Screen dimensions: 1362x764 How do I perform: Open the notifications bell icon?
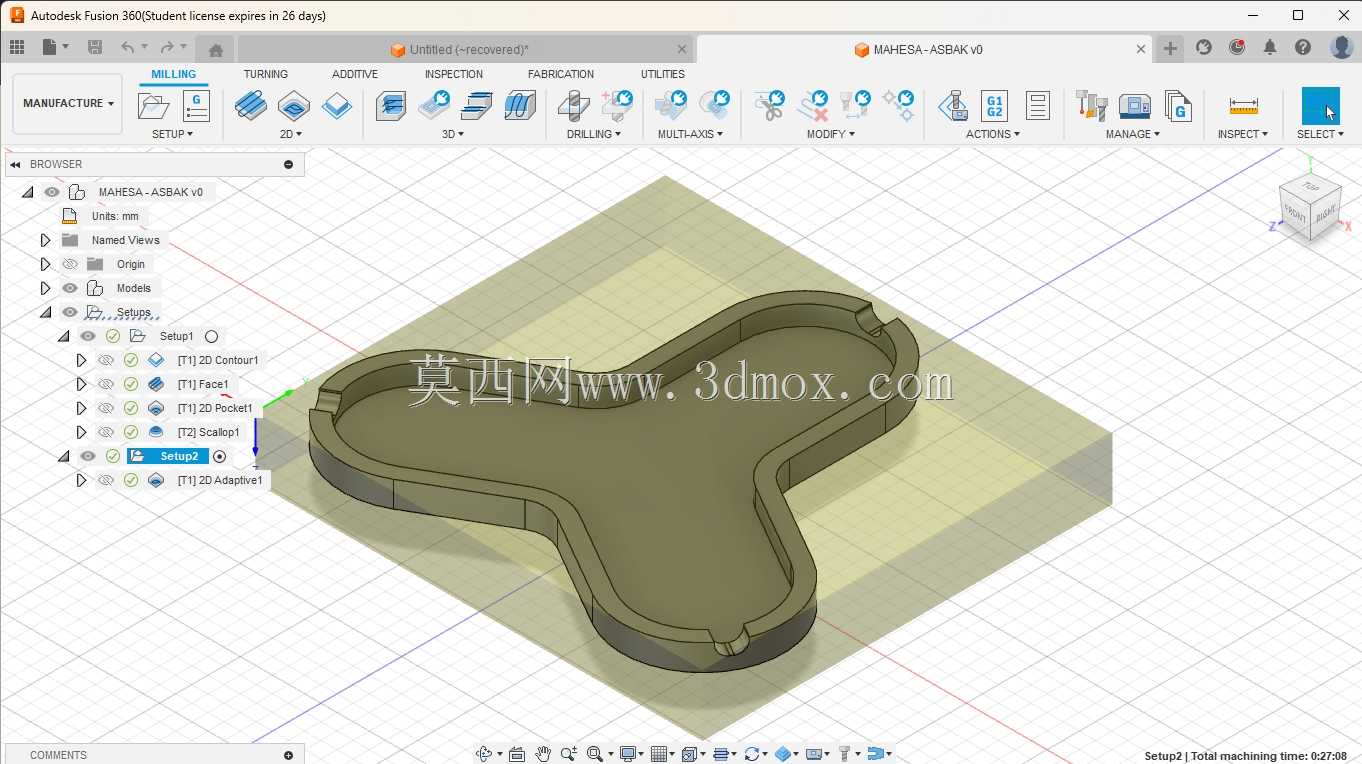pyautogui.click(x=1270, y=47)
